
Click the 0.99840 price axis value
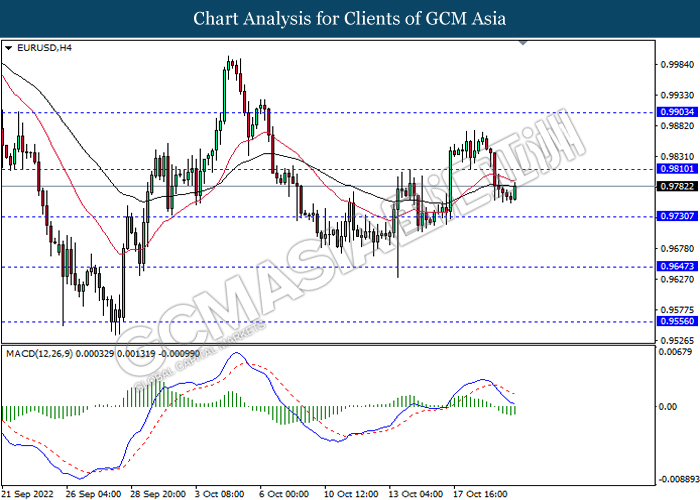677,65
